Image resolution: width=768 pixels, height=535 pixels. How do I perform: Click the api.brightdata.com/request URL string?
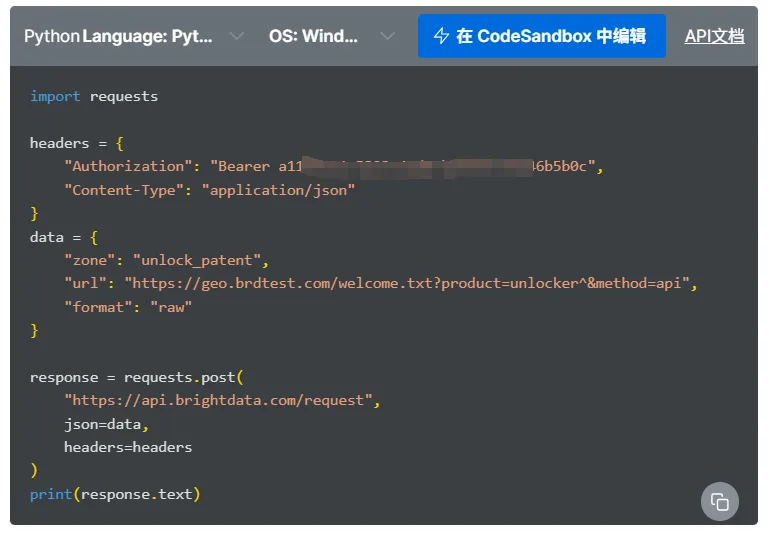pyautogui.click(x=218, y=401)
